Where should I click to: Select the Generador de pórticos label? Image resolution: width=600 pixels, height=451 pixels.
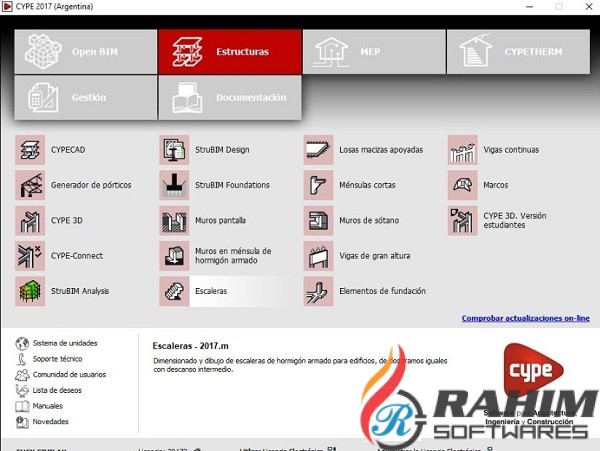tap(91, 185)
